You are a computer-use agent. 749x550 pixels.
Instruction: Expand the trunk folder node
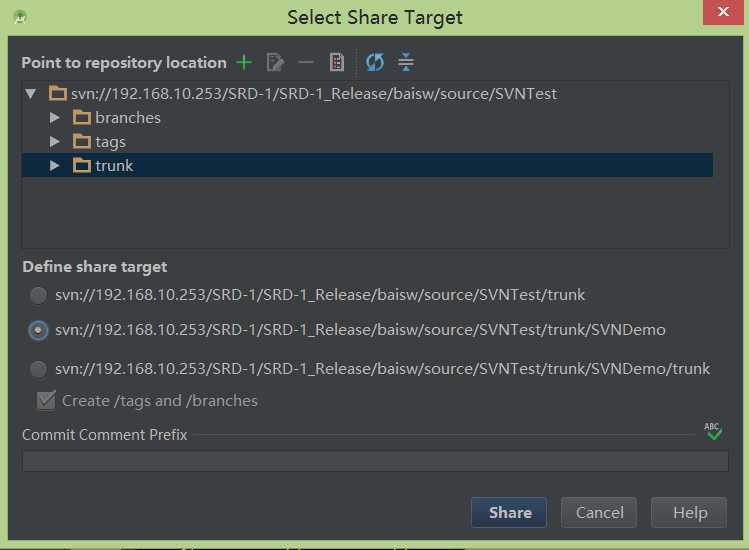(55, 166)
